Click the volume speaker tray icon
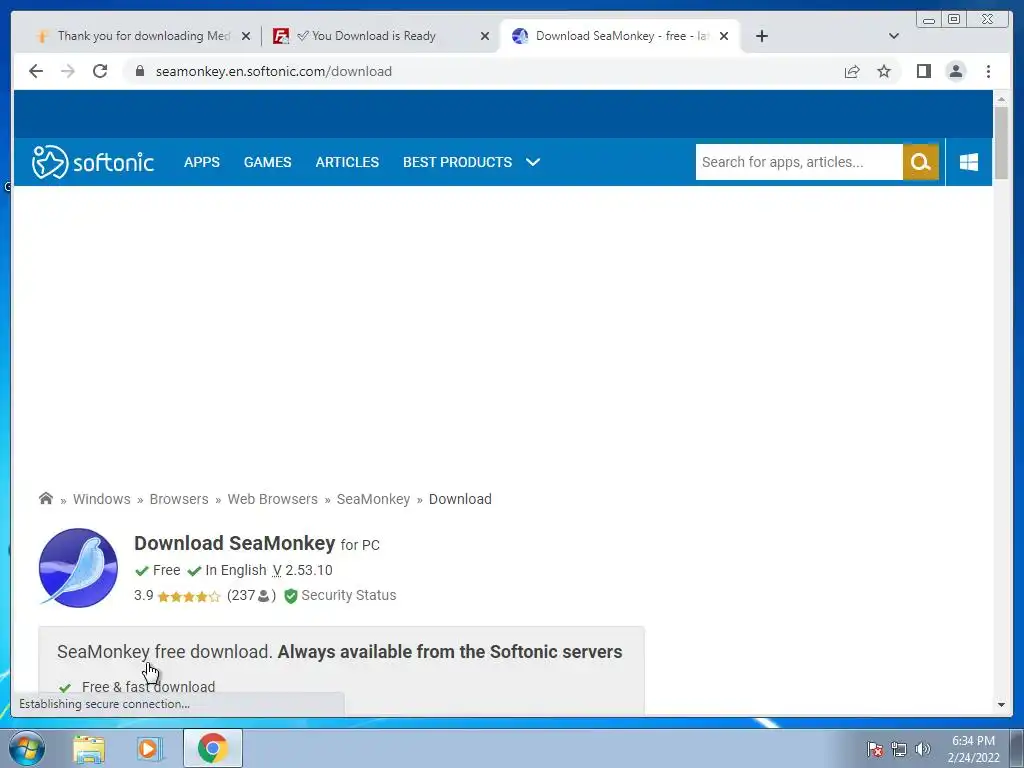Image resolution: width=1024 pixels, height=768 pixels. click(923, 749)
